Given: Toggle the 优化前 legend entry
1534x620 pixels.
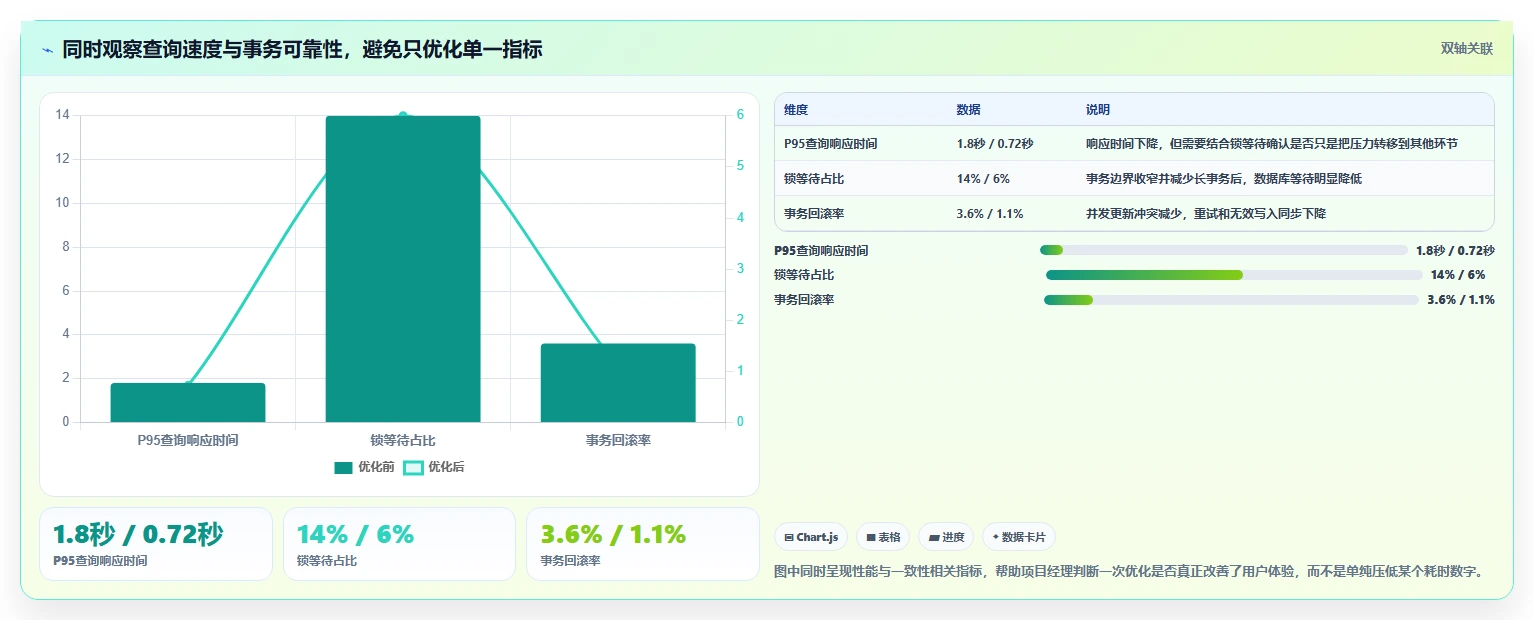Looking at the screenshot, I should tap(364, 467).
